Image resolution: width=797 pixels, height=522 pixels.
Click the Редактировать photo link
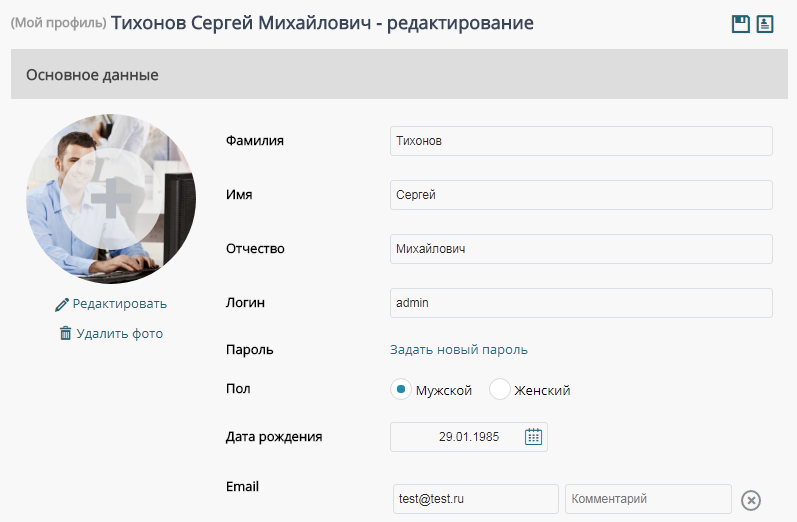(x=119, y=304)
